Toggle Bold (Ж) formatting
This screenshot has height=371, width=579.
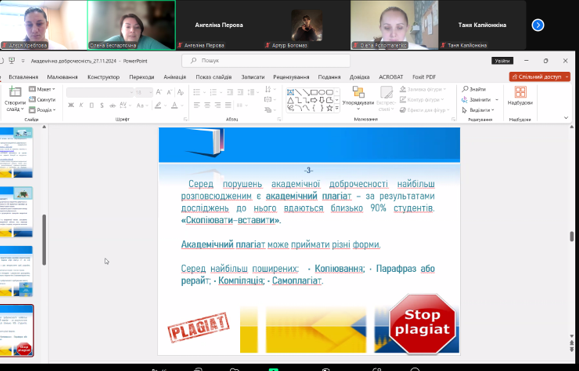(x=71, y=105)
